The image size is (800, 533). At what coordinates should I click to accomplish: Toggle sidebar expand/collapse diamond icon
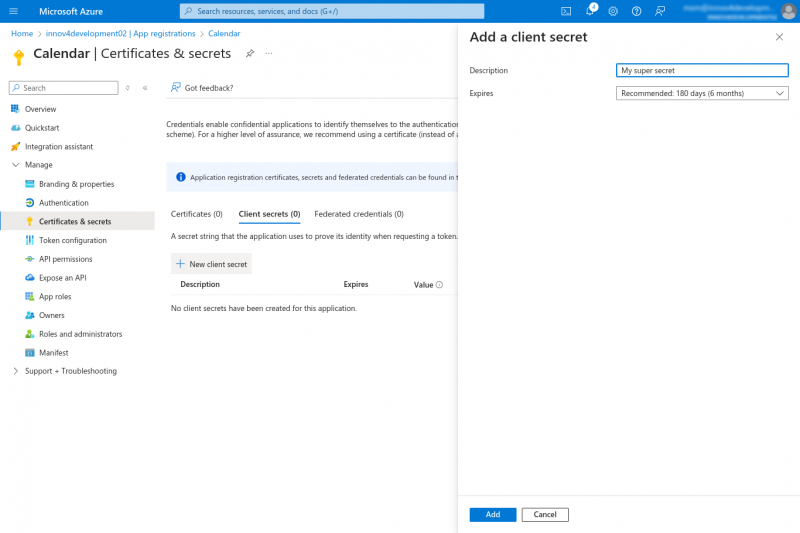click(x=128, y=88)
